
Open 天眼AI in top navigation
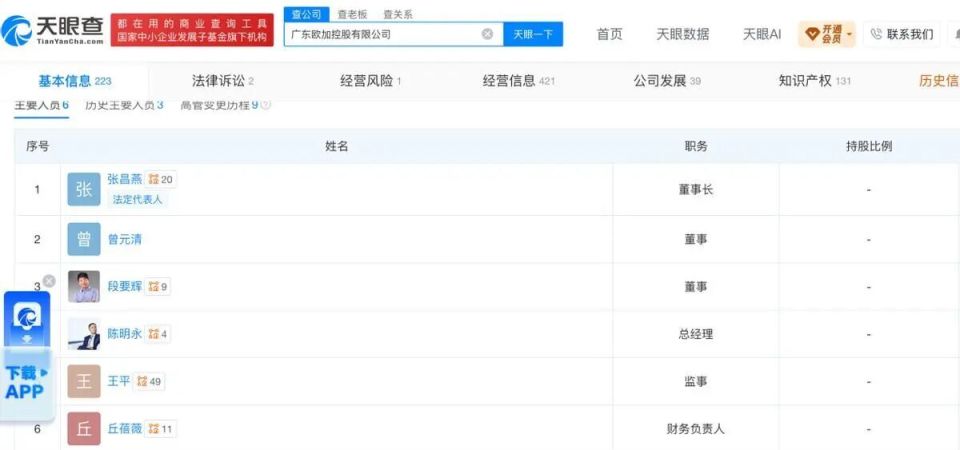point(762,34)
